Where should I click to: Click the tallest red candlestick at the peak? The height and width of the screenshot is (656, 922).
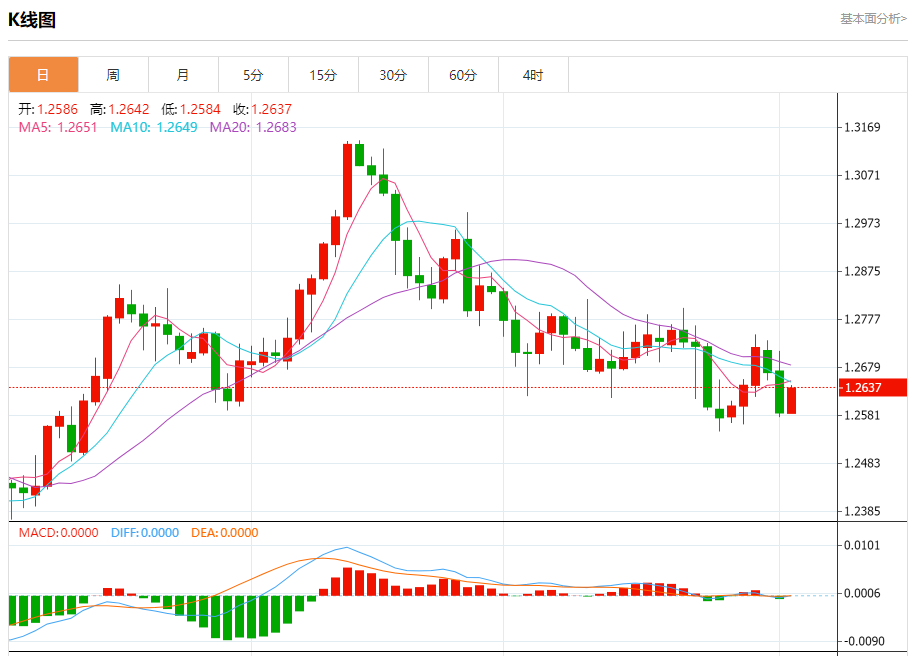coord(348,180)
